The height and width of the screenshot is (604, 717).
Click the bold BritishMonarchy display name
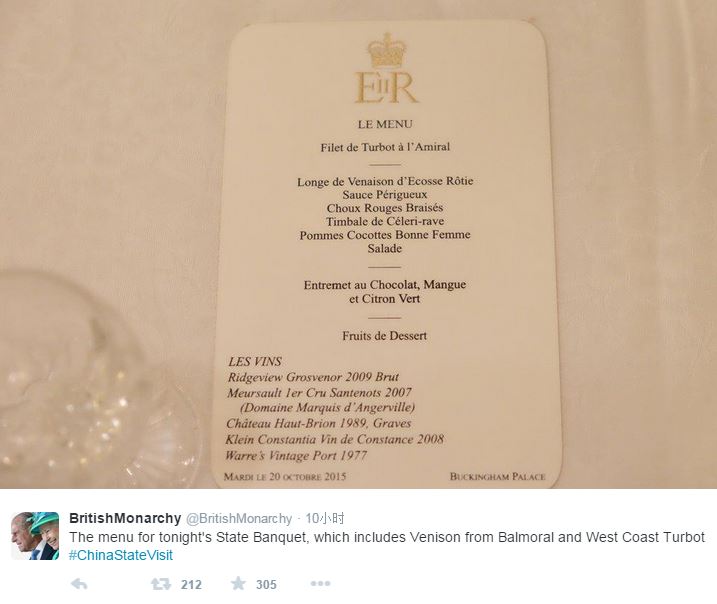pos(125,518)
